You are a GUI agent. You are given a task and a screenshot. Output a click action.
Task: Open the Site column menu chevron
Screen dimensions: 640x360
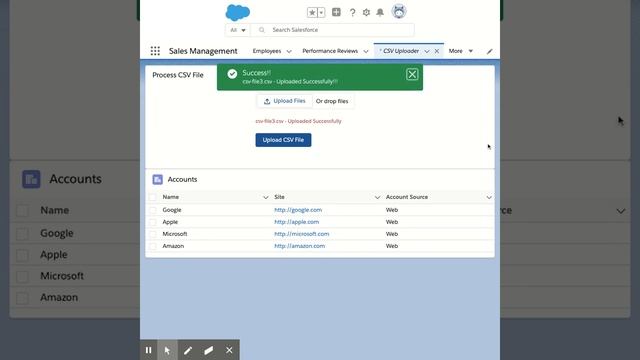[x=377, y=198]
